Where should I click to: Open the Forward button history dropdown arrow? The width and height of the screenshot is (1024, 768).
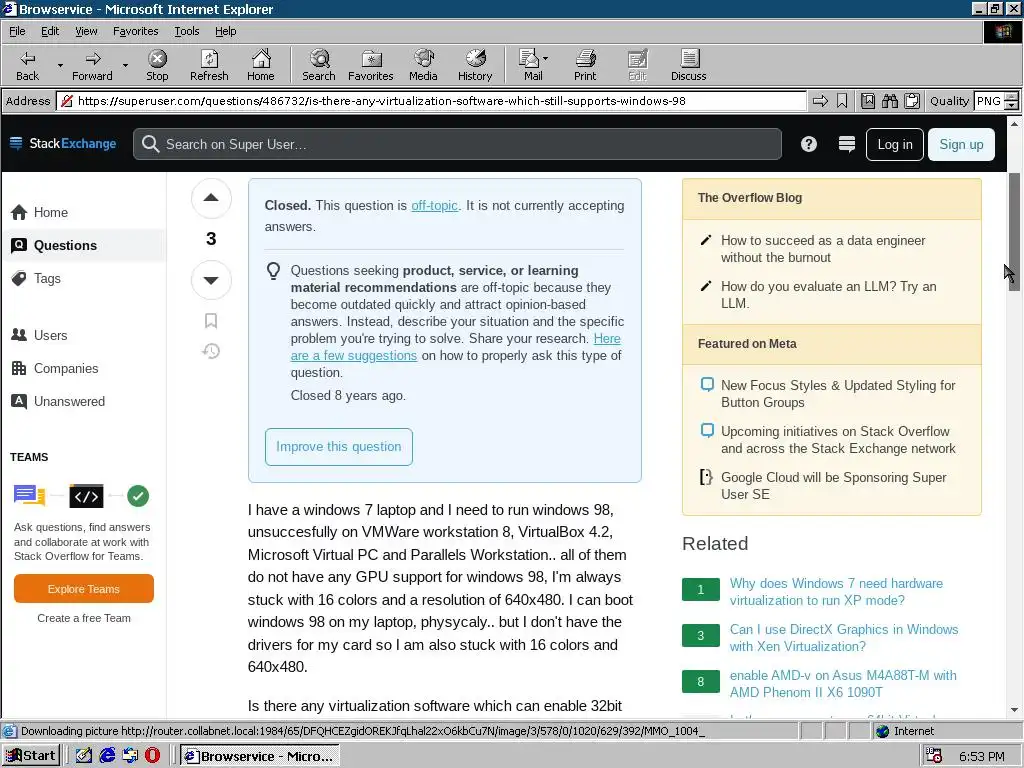tap(125, 65)
